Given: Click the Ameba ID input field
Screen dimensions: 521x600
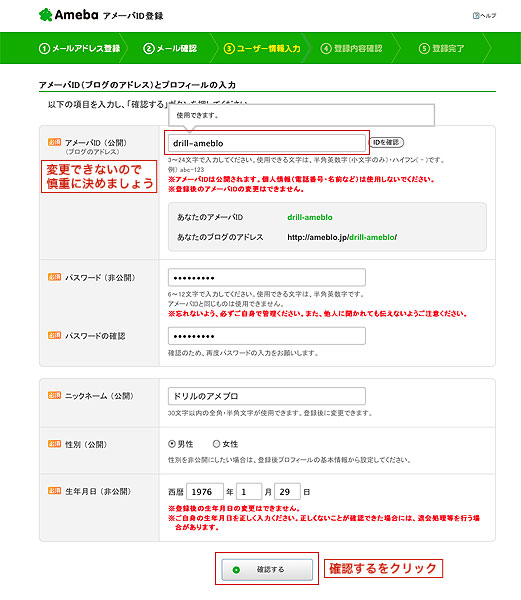Looking at the screenshot, I should (267, 143).
